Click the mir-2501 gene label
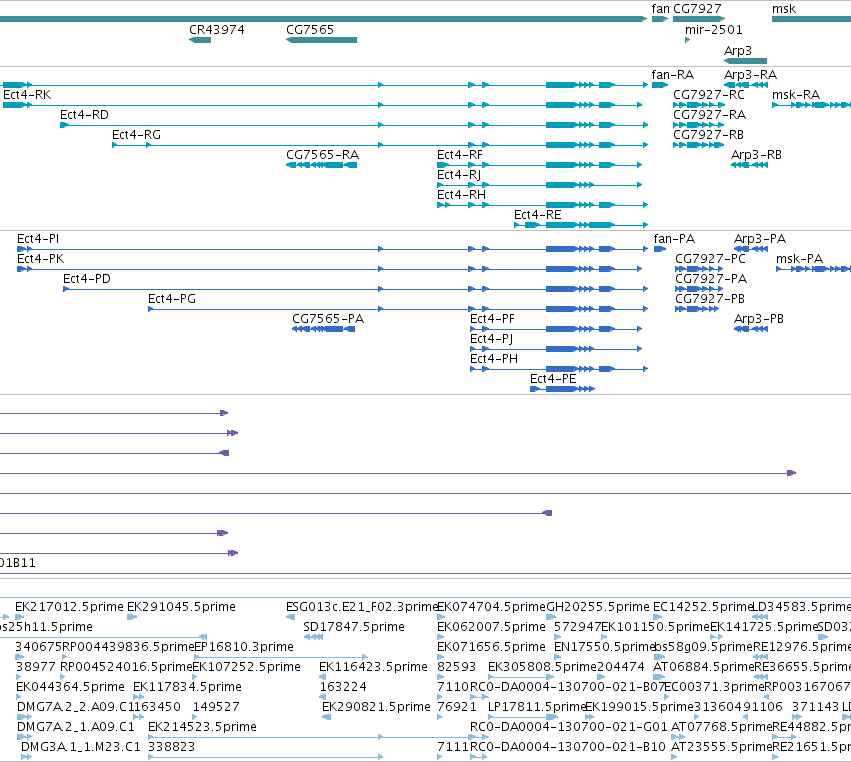 click(x=714, y=30)
